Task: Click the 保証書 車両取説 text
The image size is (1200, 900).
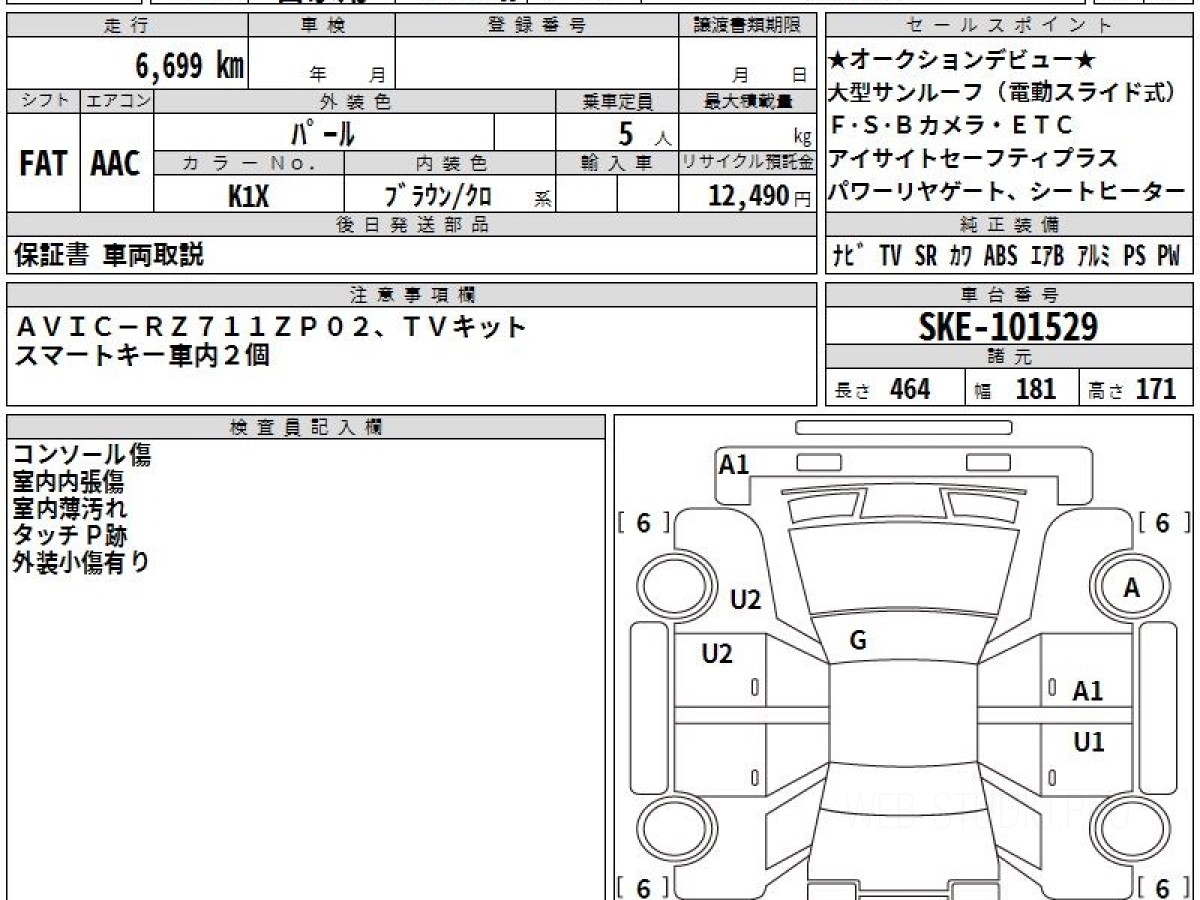Action: tap(109, 255)
